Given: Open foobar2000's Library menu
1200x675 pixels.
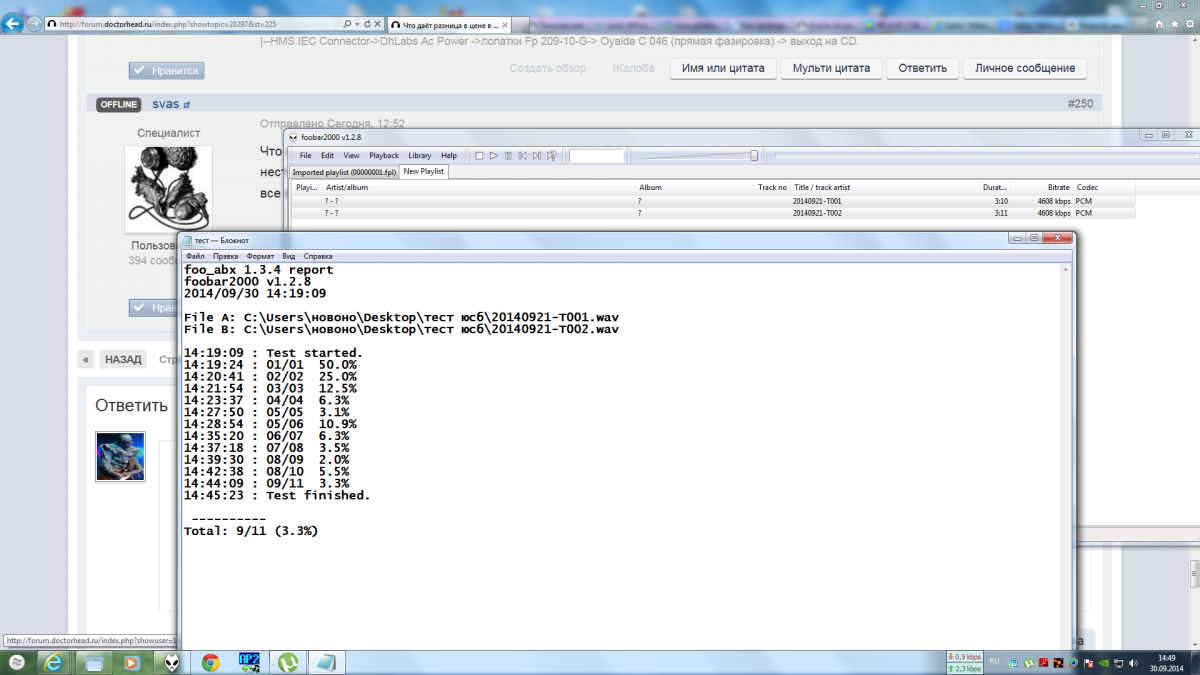Looking at the screenshot, I should point(420,156).
